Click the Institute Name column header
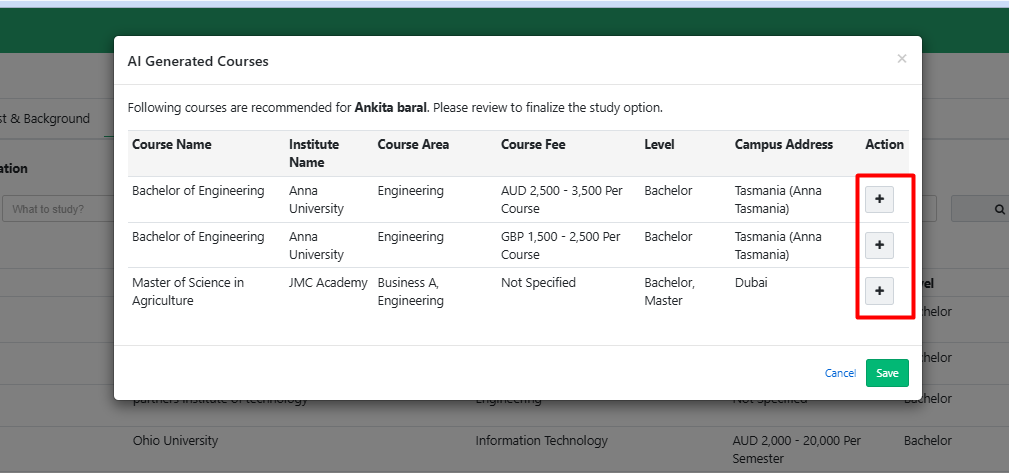This screenshot has width=1009, height=473. tap(314, 153)
